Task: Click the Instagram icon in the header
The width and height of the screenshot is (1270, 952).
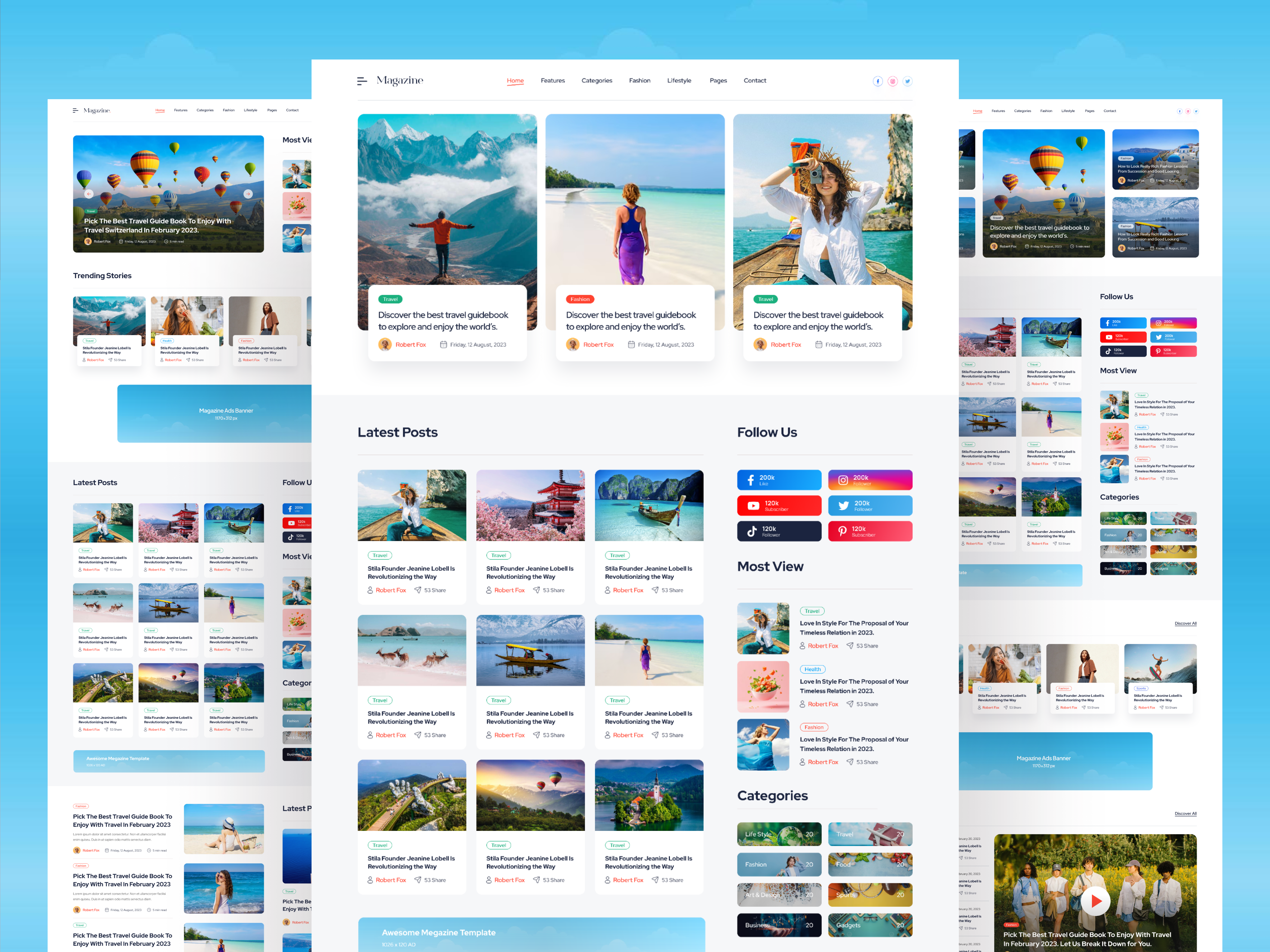Action: 893,81
